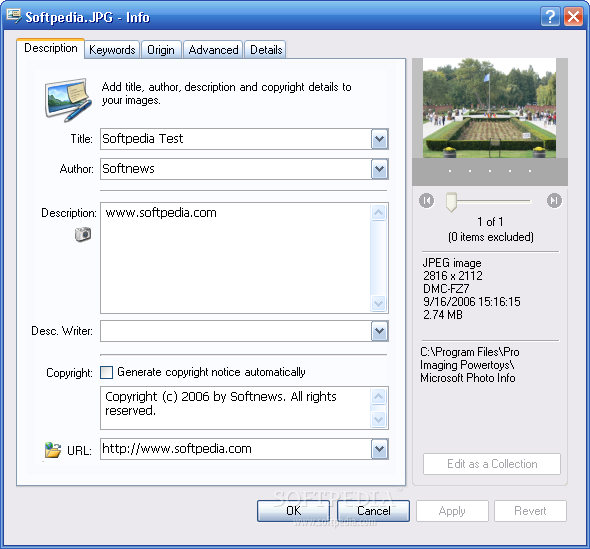Viewport: 590px width, 549px height.
Task: Expand the Desc. Writer dropdown
Action: (x=379, y=331)
